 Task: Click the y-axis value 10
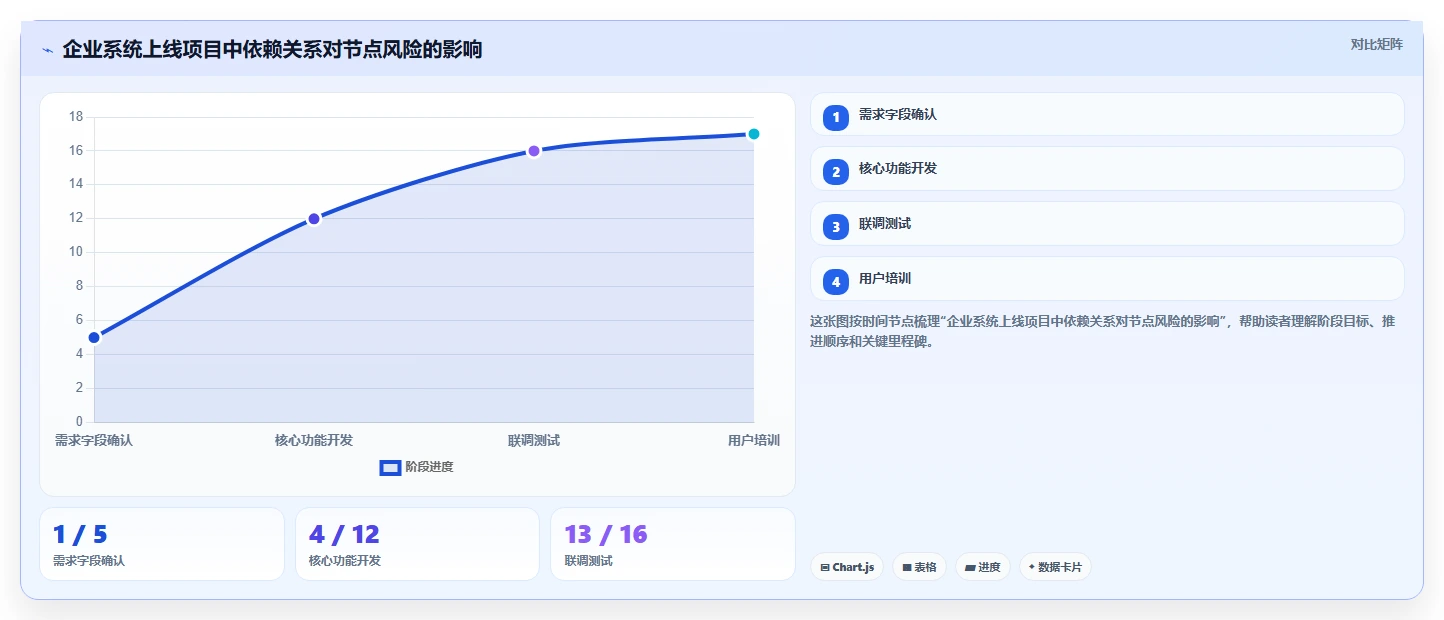tap(76, 252)
